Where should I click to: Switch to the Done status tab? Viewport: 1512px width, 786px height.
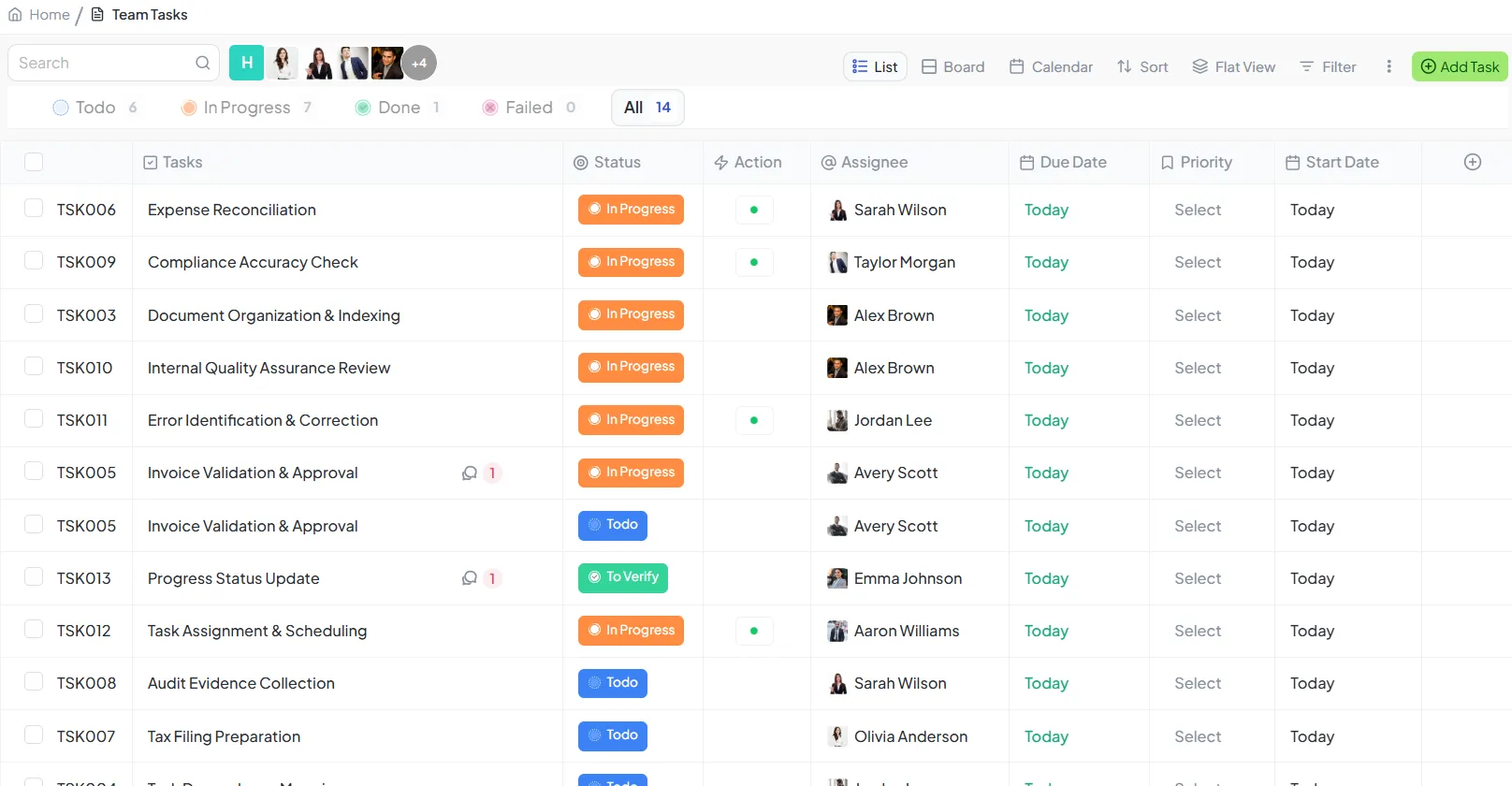click(x=398, y=108)
